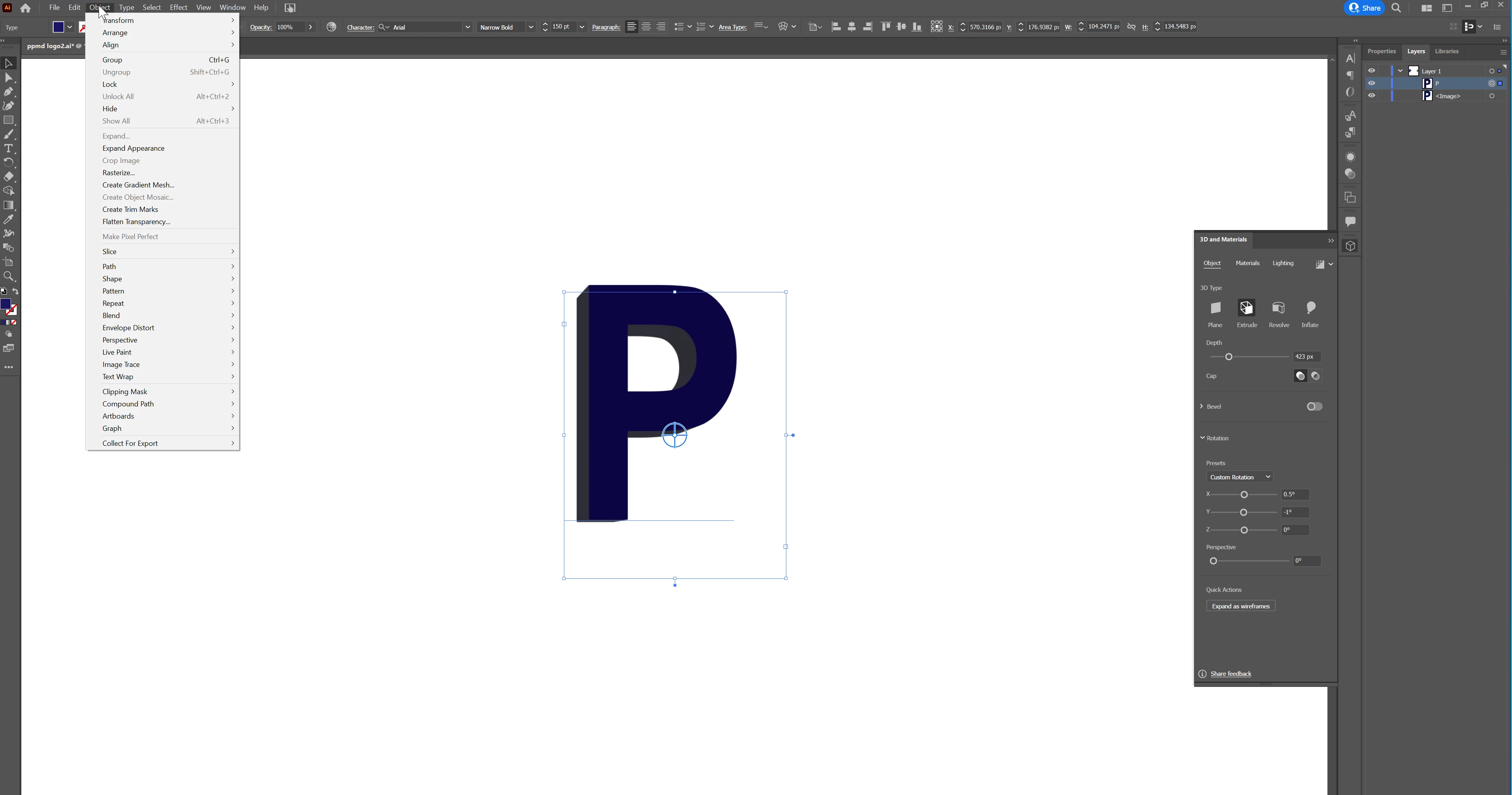Click the X rotation angle field
The image size is (1512, 795).
(x=1294, y=494)
